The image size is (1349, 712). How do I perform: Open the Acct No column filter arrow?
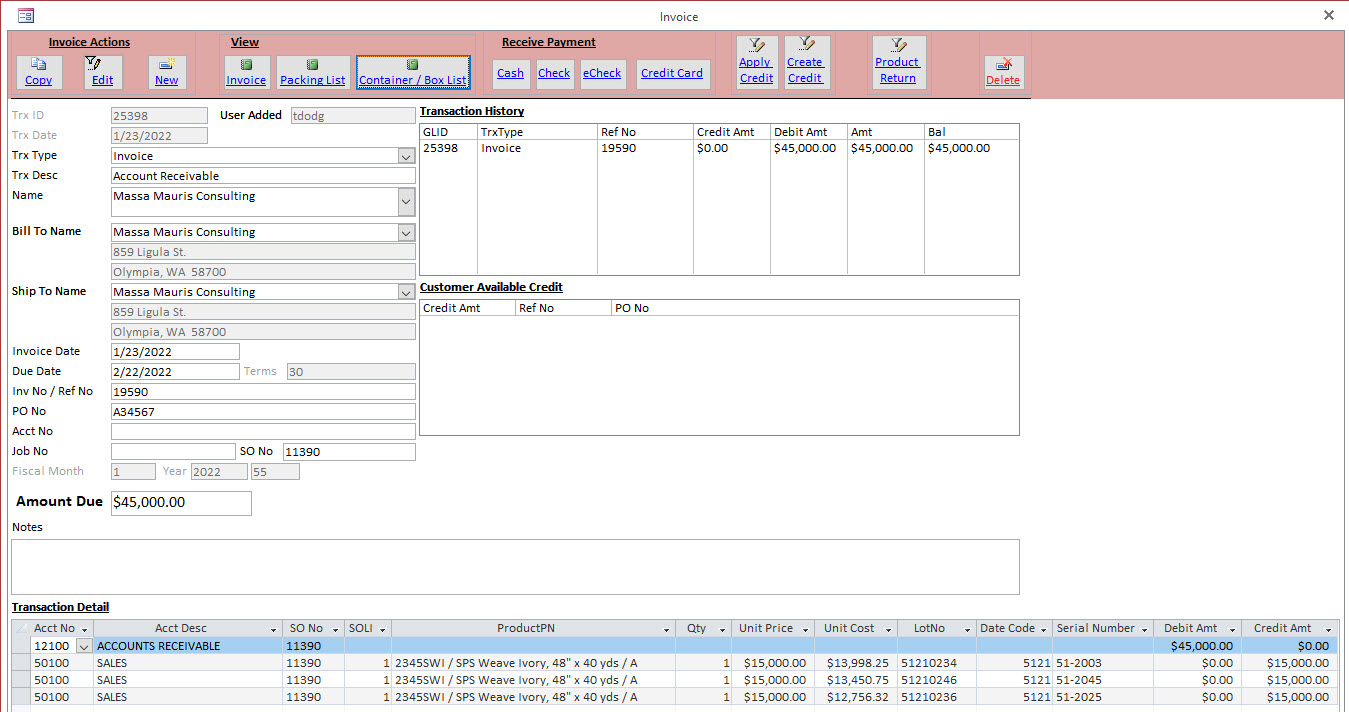click(x=84, y=629)
